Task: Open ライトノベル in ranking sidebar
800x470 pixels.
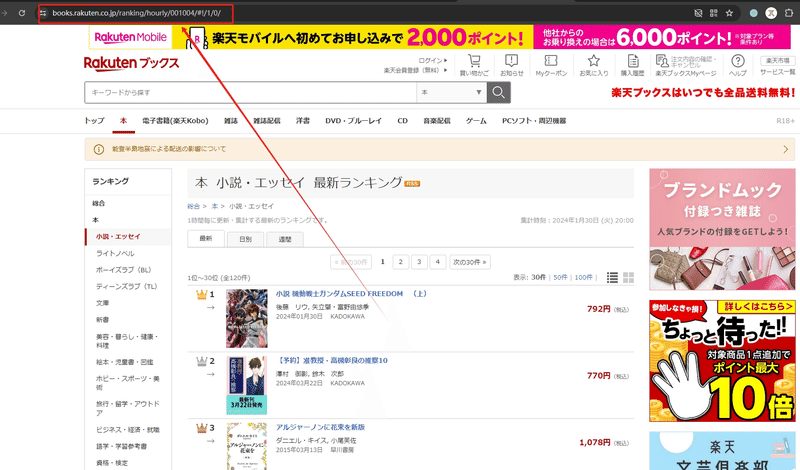Action: point(115,254)
